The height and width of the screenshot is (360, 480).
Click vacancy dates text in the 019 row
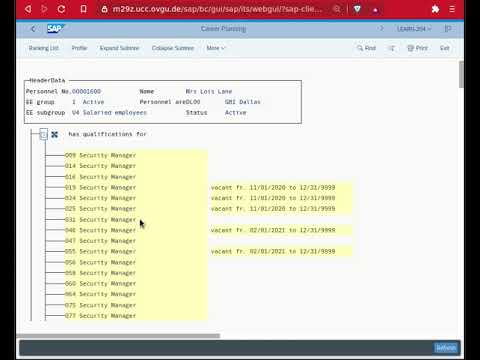[273, 187]
